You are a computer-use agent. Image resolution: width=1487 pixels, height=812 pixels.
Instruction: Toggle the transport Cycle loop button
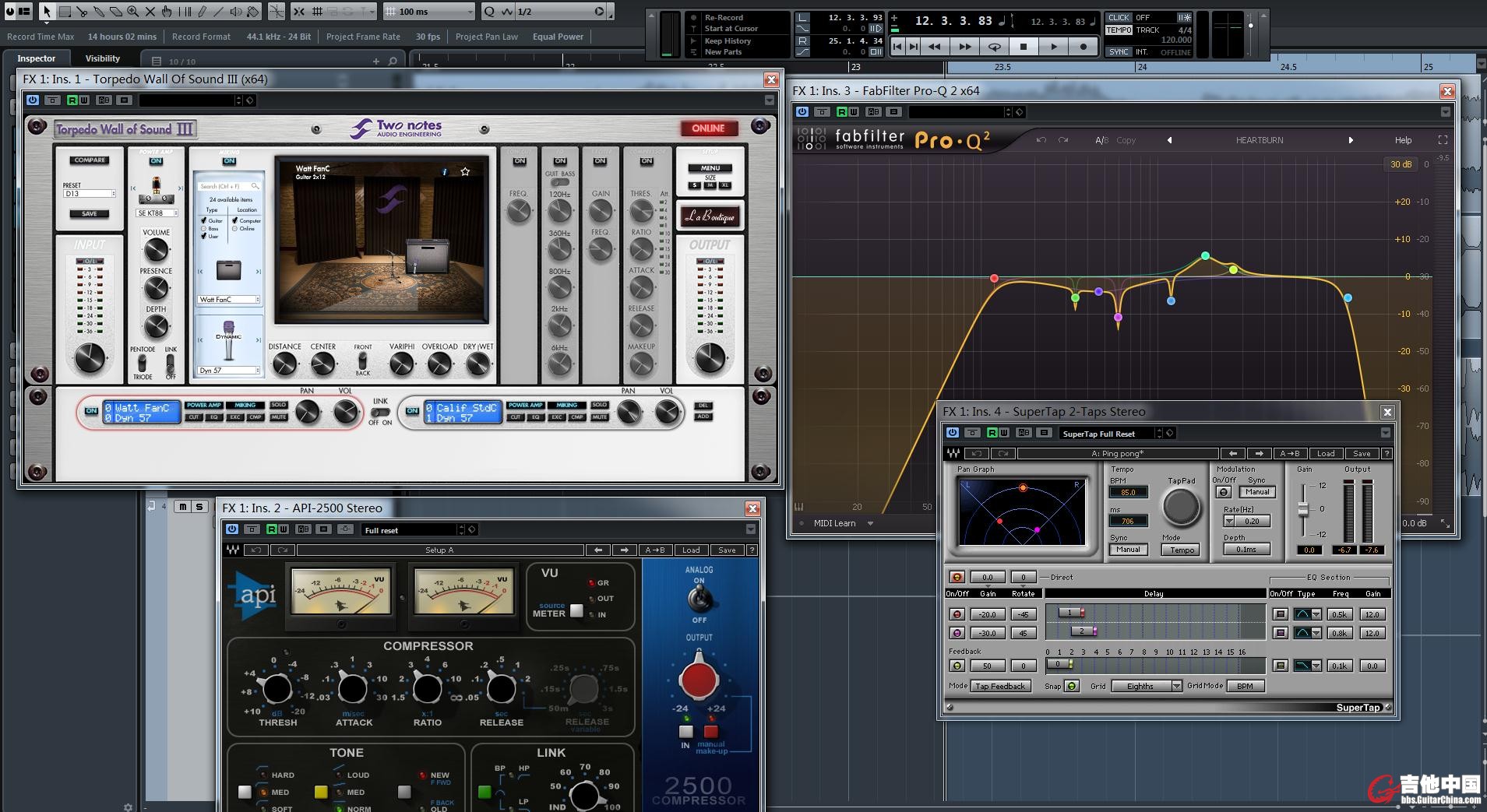(994, 47)
